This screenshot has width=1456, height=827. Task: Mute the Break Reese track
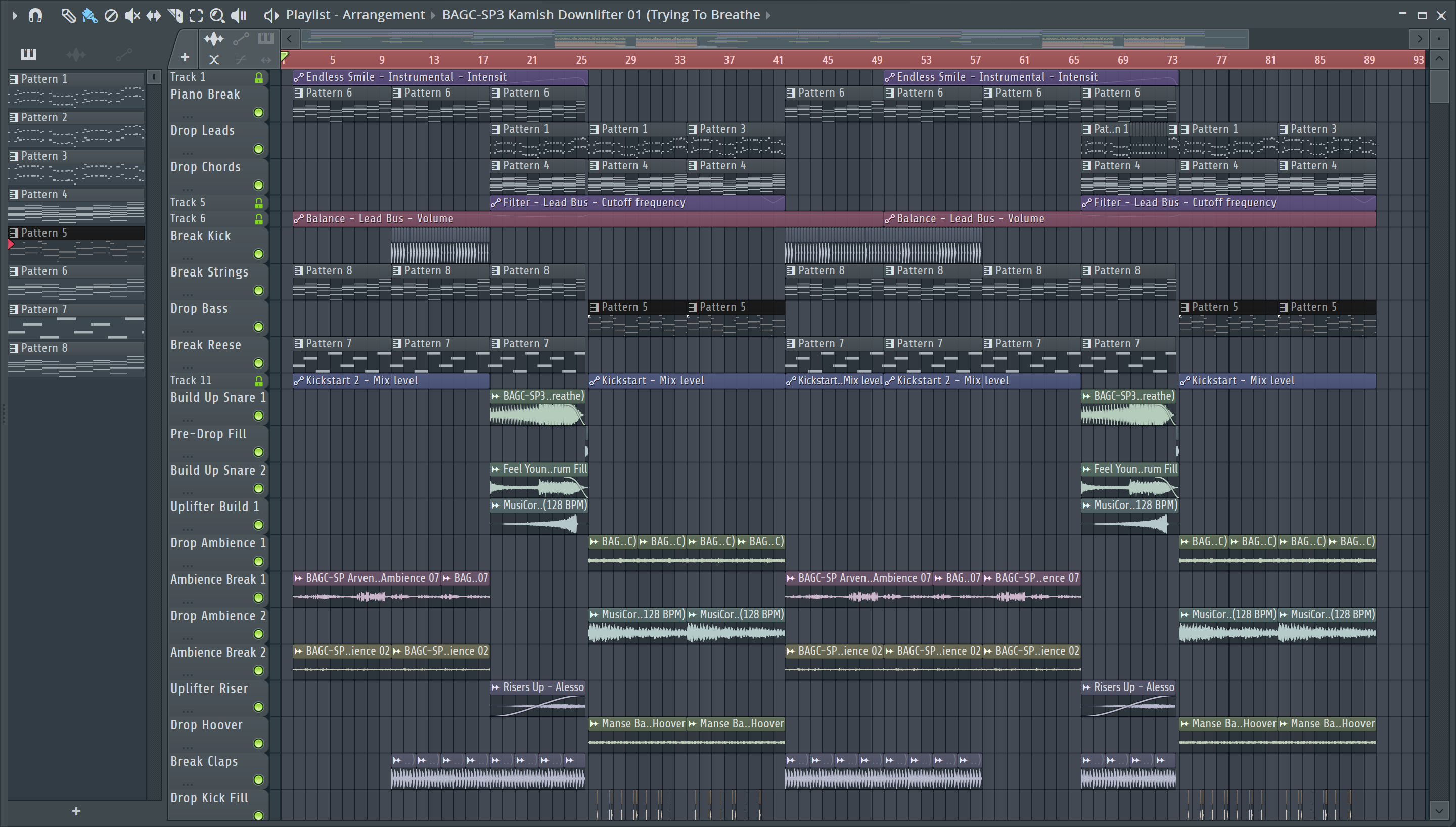pyautogui.click(x=258, y=363)
